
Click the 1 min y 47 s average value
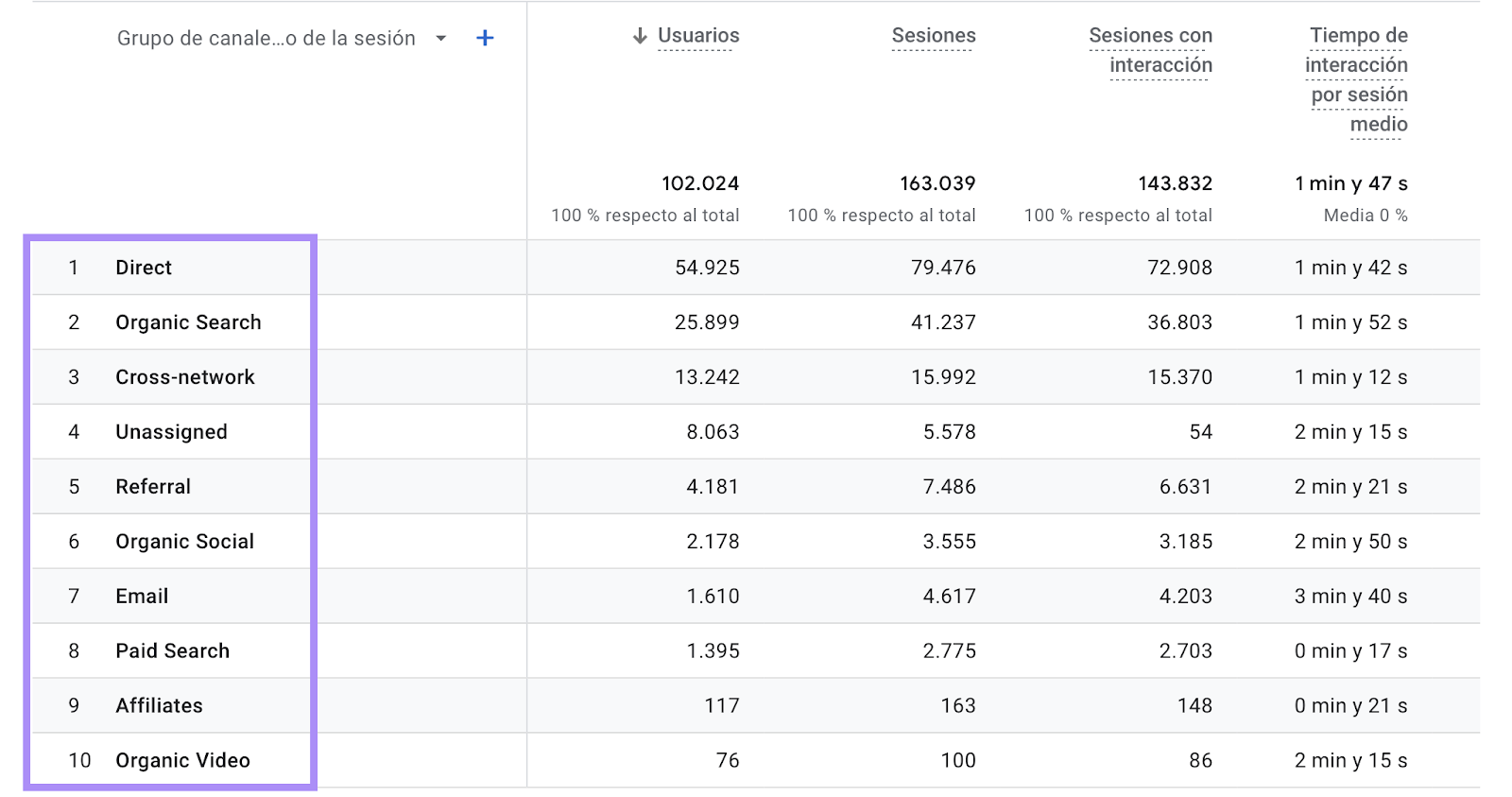1349,182
